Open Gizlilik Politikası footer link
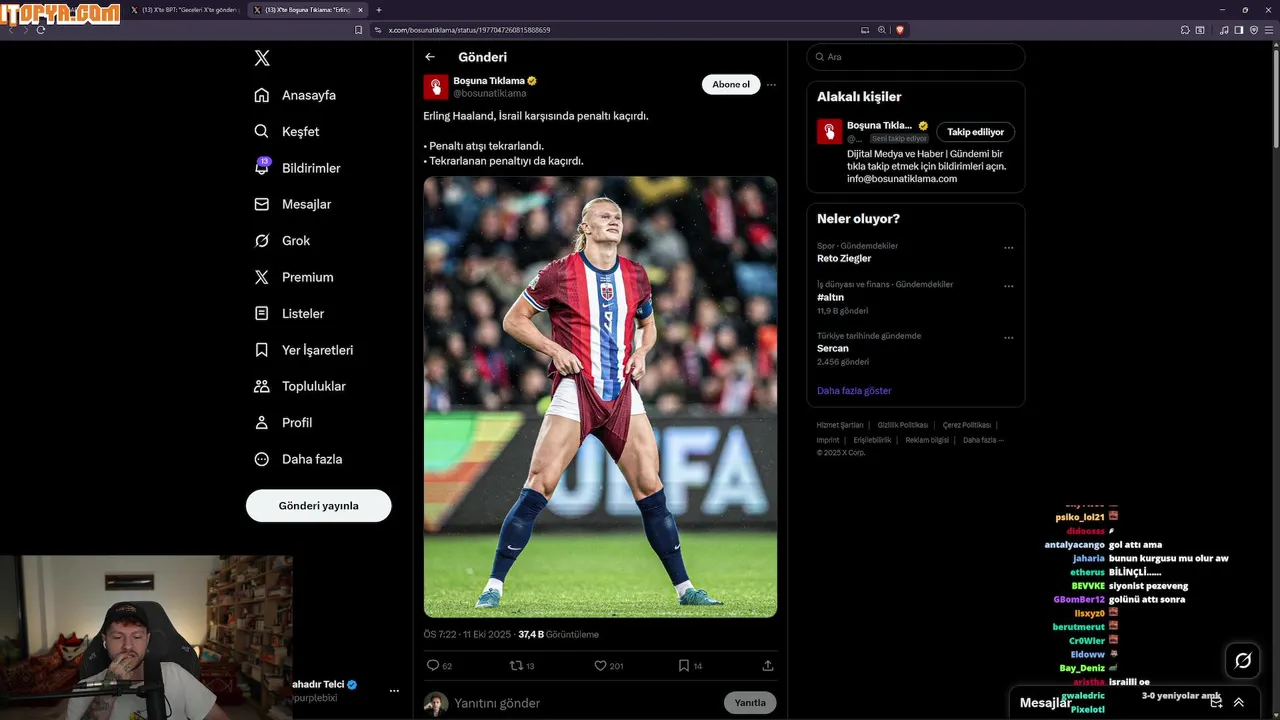 (x=903, y=425)
